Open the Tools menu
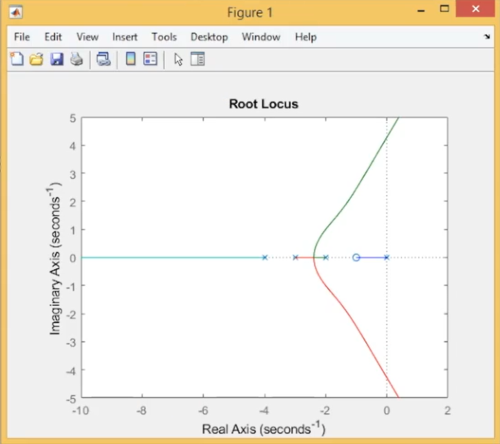Screen dimensions: 500x444 coord(164,37)
